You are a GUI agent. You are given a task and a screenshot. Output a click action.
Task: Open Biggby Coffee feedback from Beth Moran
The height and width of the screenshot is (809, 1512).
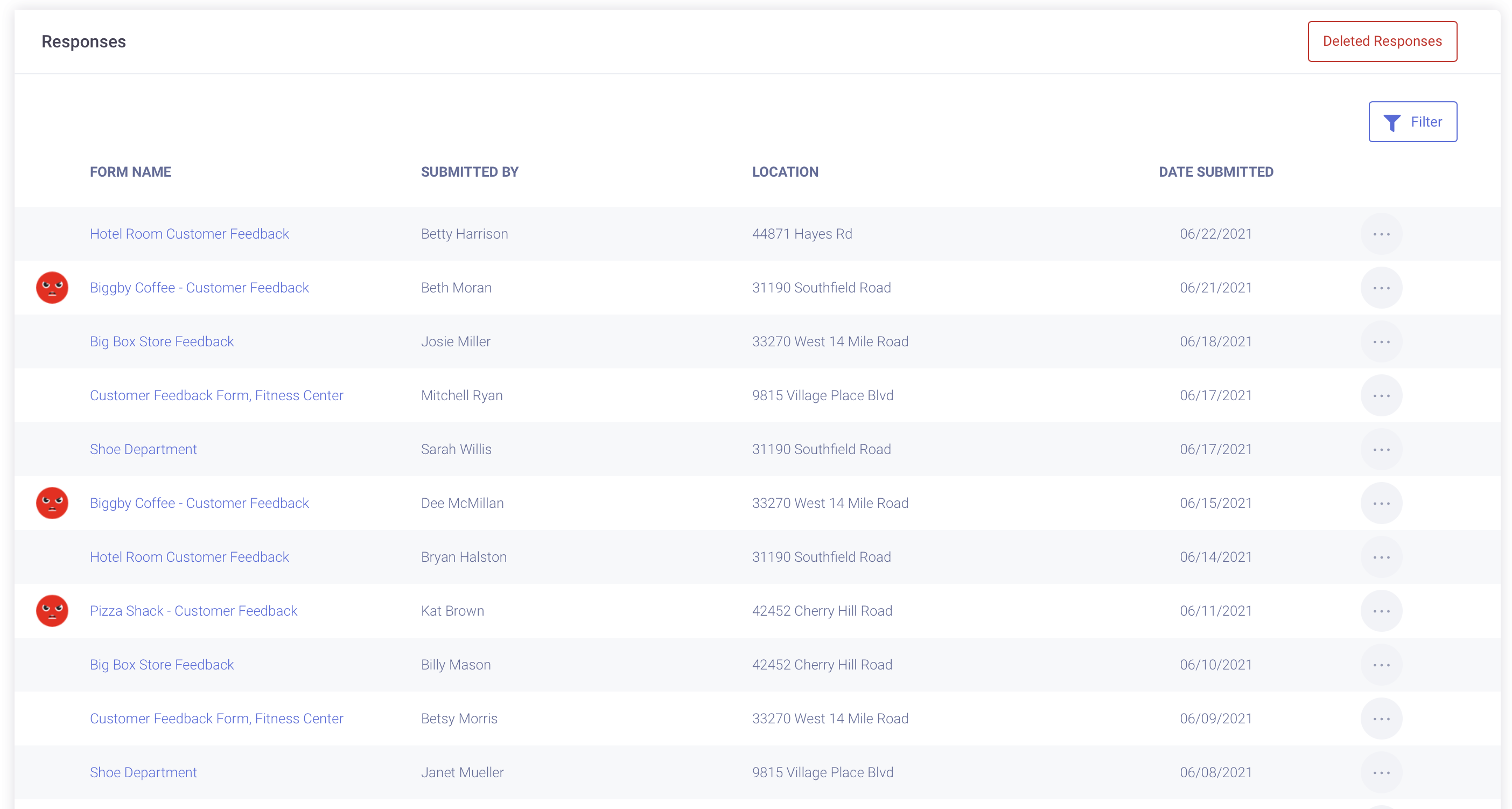(x=199, y=288)
